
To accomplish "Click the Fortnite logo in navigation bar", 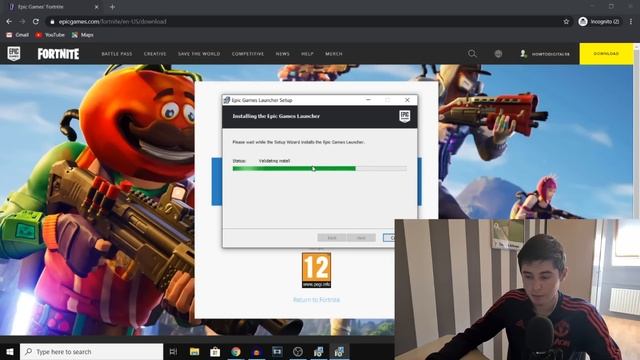I will click(x=58, y=54).
